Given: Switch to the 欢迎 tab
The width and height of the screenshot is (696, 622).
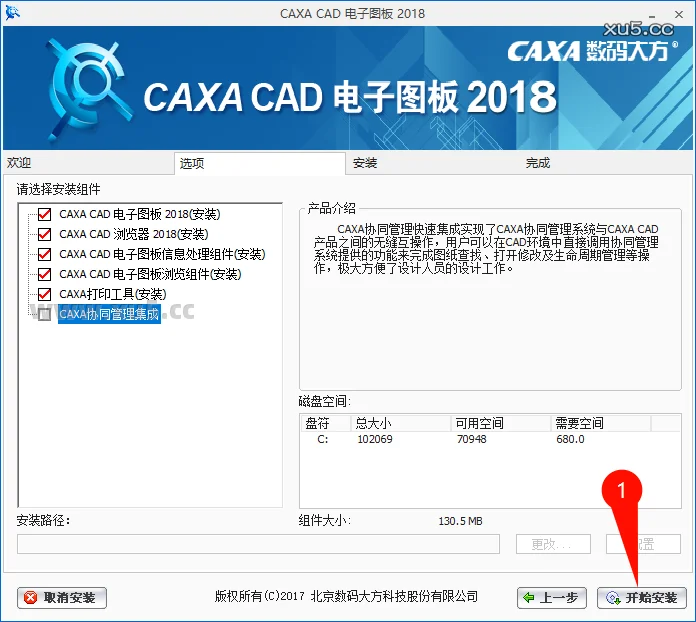Looking at the screenshot, I should tap(20, 163).
